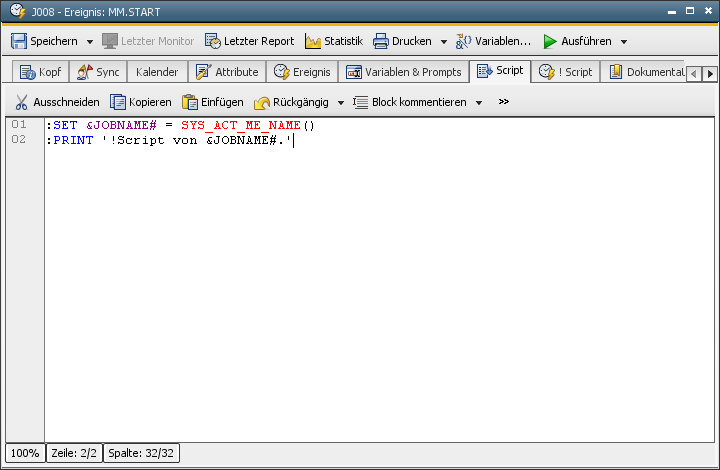Open Letzter Report
Screen dimensions: 720x470
click(249, 41)
